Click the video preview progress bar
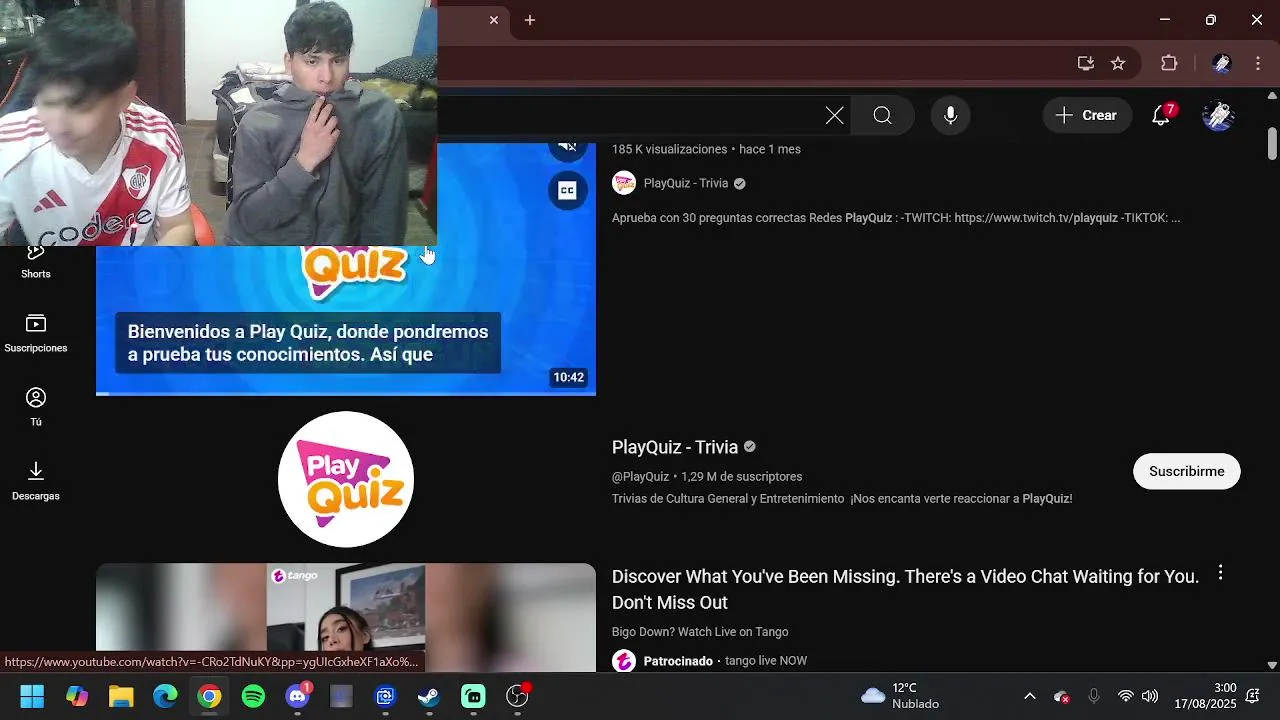Viewport: 1280px width, 720px height. (346, 394)
